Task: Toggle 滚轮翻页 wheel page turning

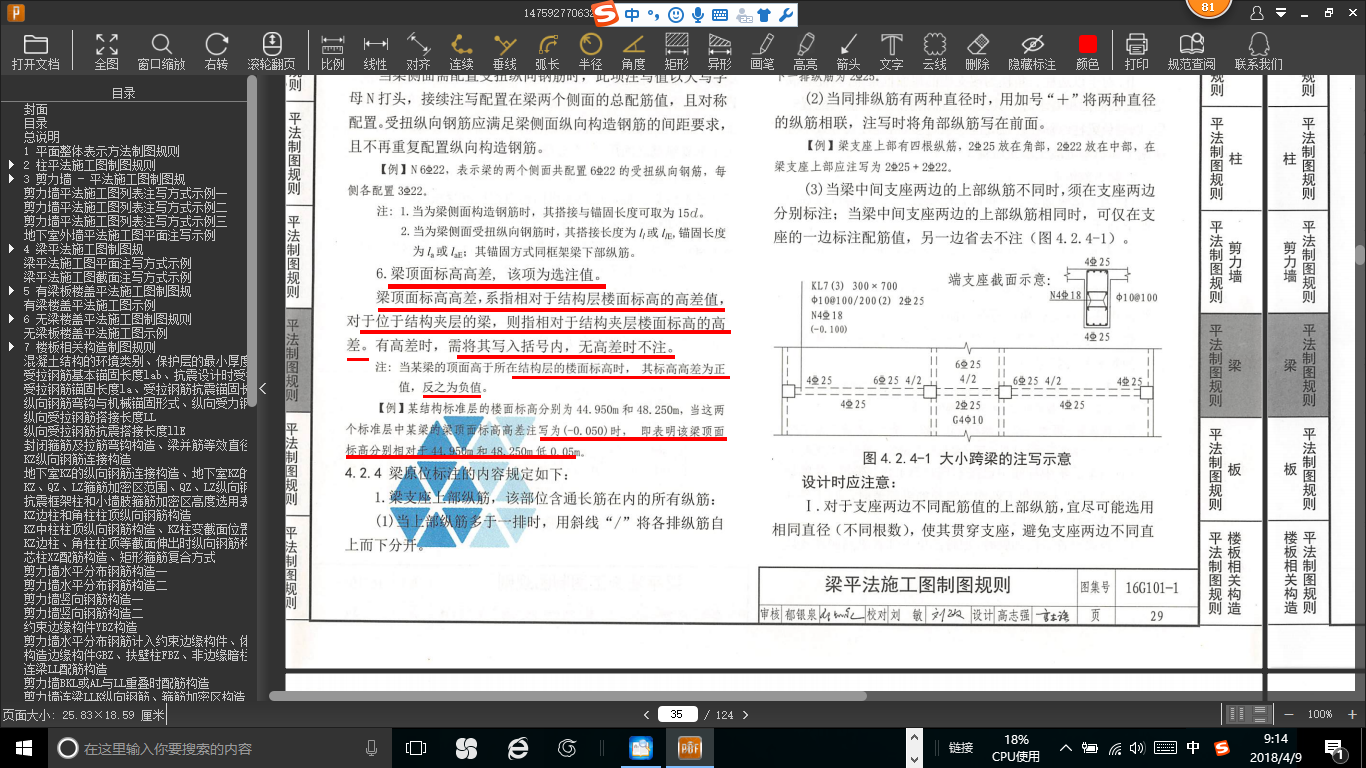Action: tap(272, 51)
